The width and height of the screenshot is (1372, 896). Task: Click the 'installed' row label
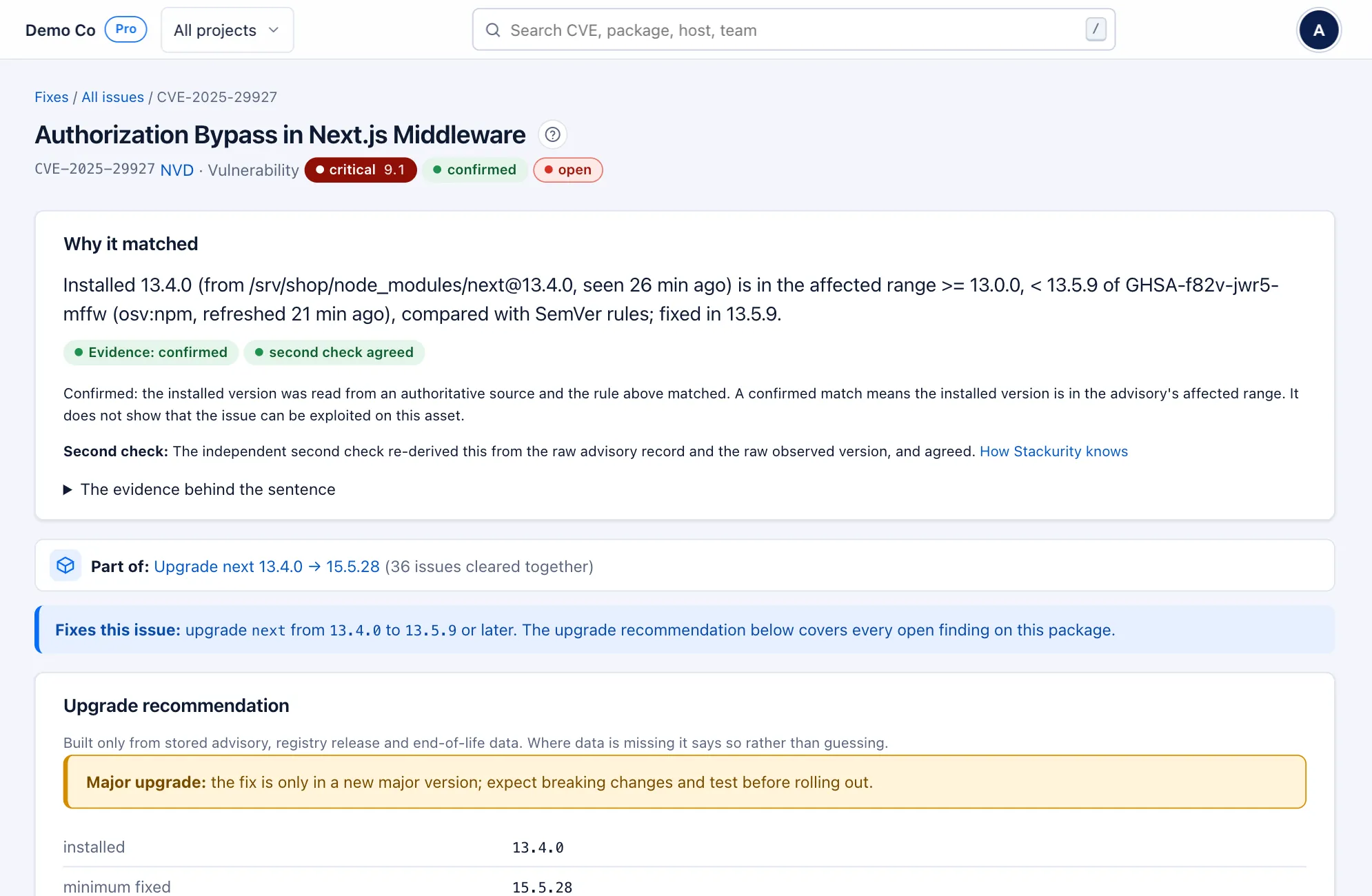pyautogui.click(x=94, y=848)
